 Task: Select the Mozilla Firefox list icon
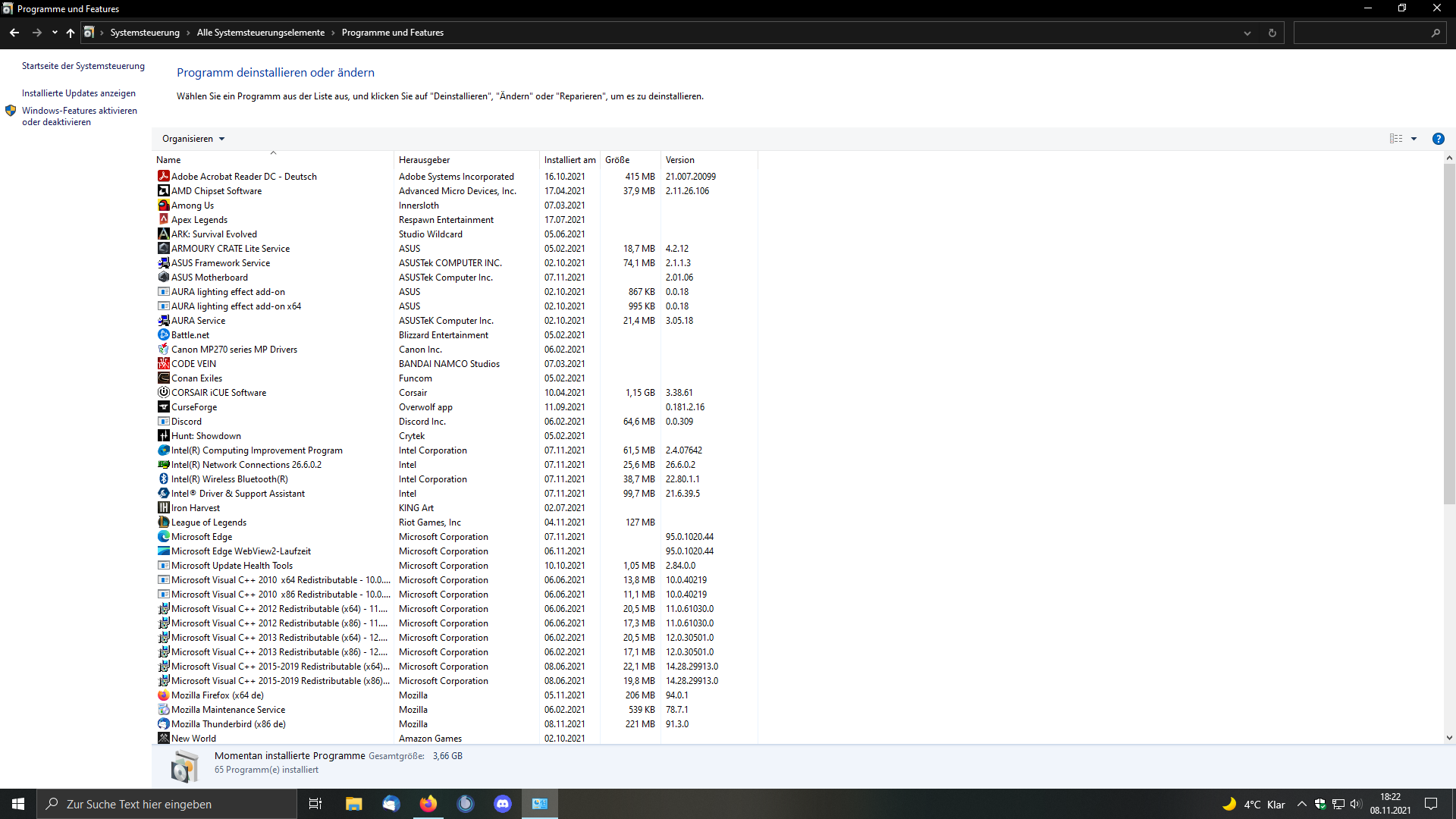(163, 695)
